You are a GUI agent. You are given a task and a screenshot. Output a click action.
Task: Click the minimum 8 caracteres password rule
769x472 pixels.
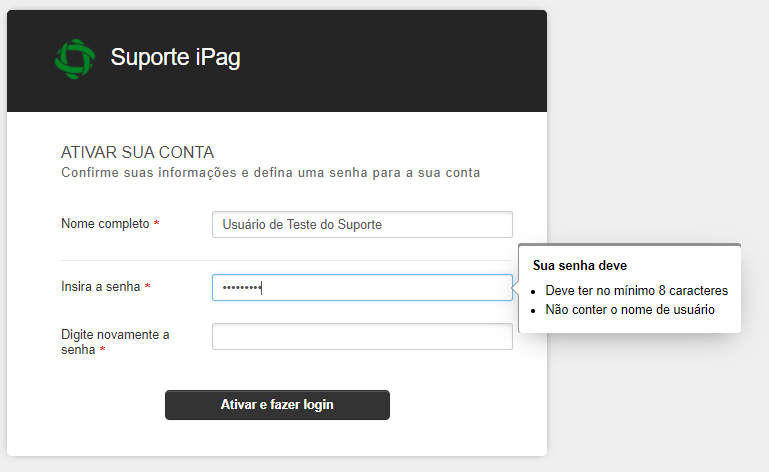tap(637, 290)
